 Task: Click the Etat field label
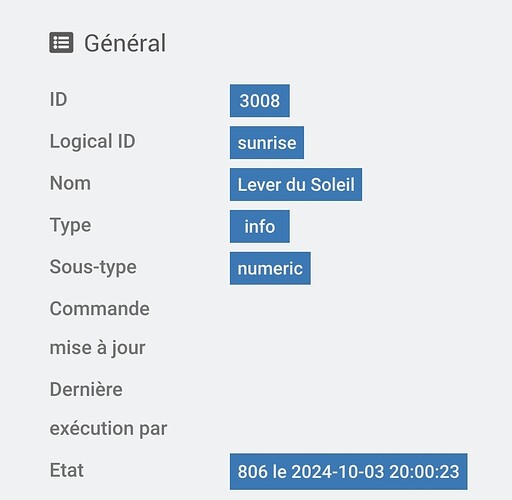pyautogui.click(x=67, y=470)
